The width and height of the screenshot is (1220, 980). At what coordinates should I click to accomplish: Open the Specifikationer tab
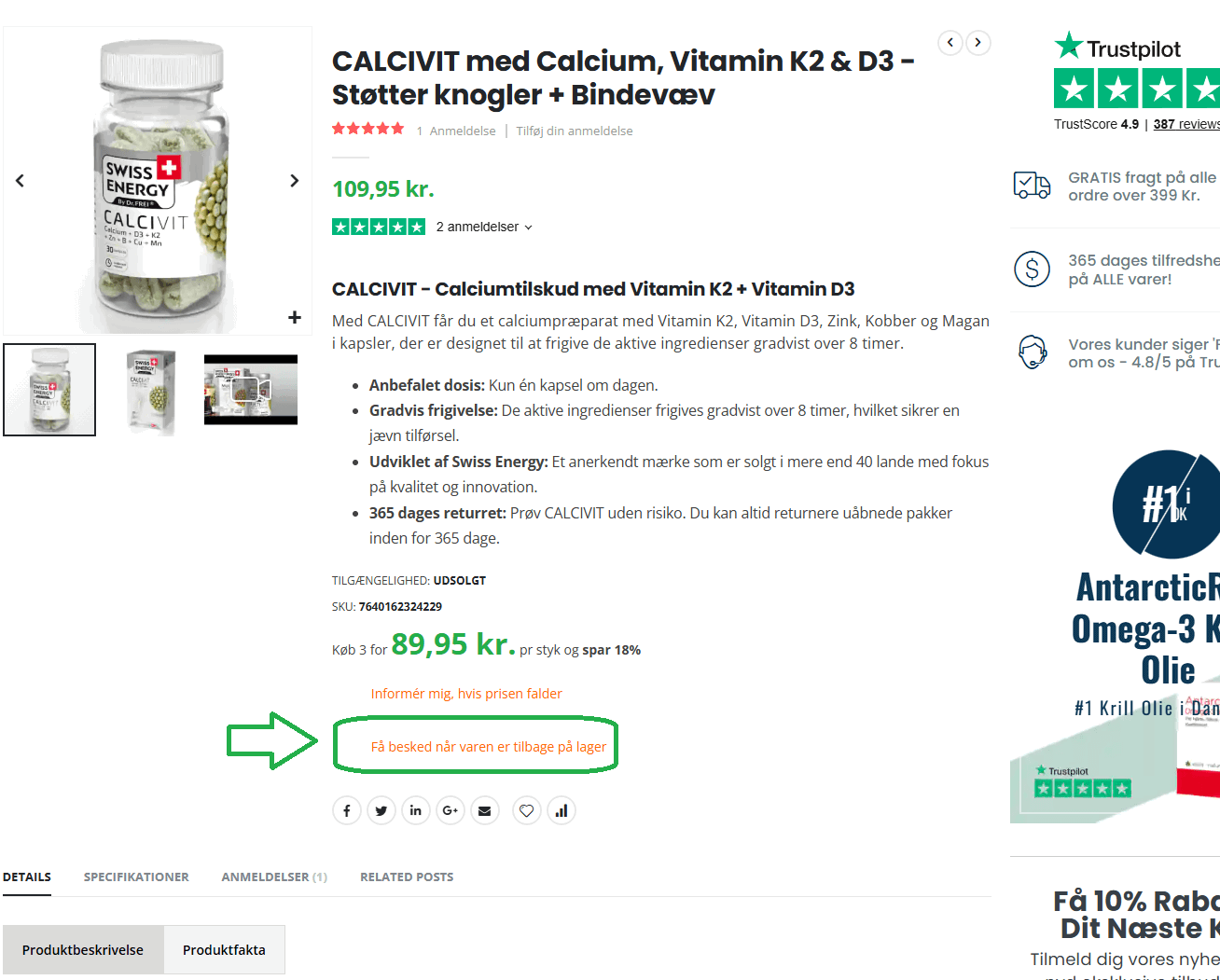point(136,876)
